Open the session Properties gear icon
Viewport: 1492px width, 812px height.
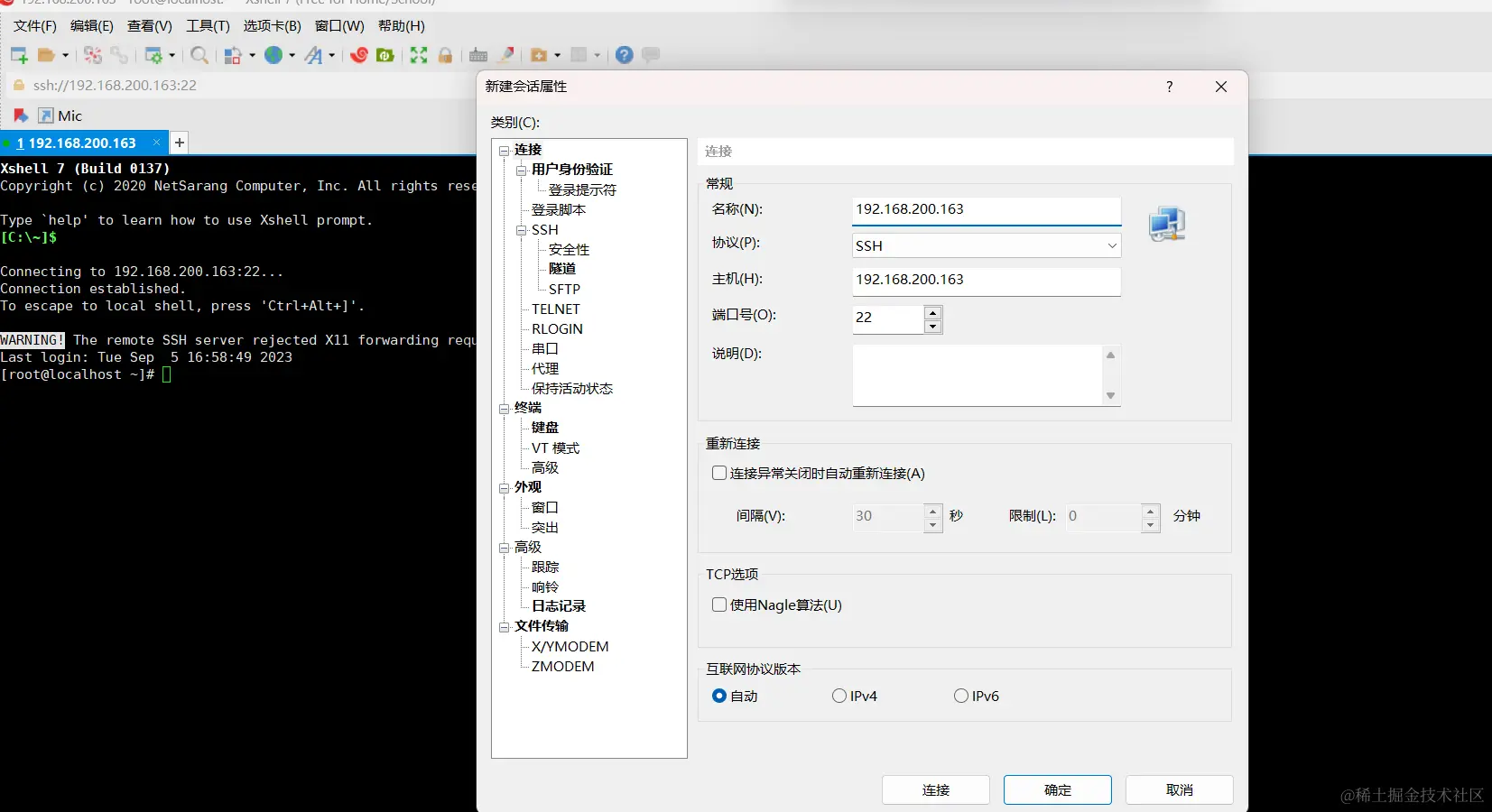(x=153, y=56)
